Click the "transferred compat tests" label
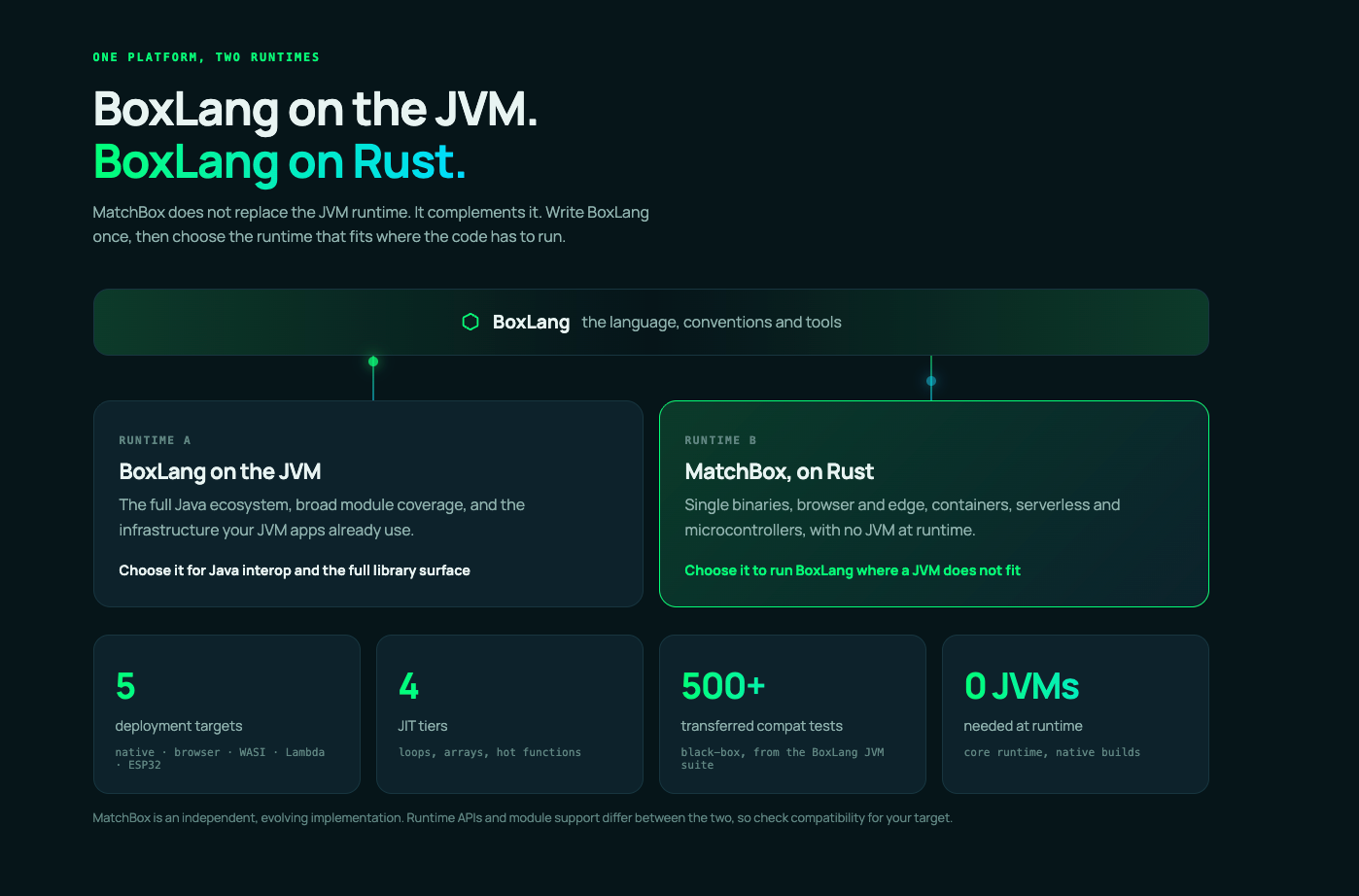The image size is (1359, 896). pos(762,726)
